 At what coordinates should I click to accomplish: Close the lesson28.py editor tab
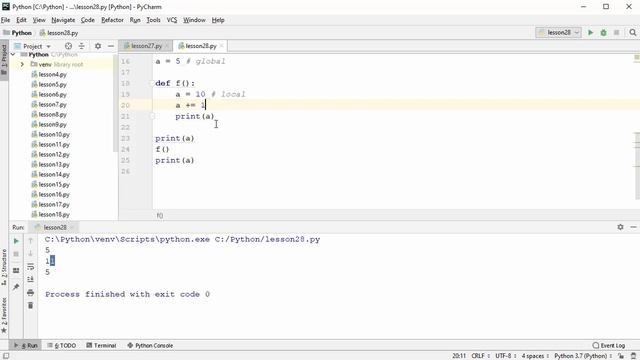click(x=222, y=46)
